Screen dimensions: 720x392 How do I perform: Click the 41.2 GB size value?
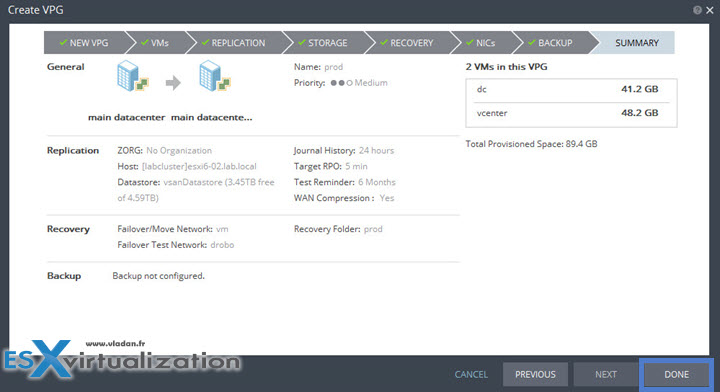click(640, 89)
